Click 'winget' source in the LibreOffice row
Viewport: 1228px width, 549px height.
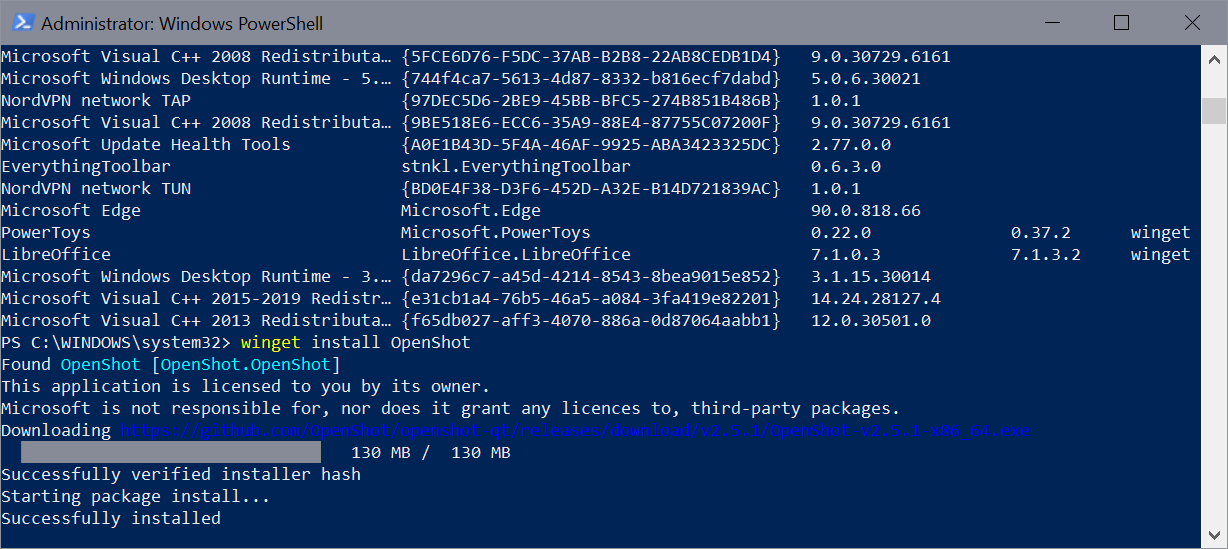[1161, 255]
